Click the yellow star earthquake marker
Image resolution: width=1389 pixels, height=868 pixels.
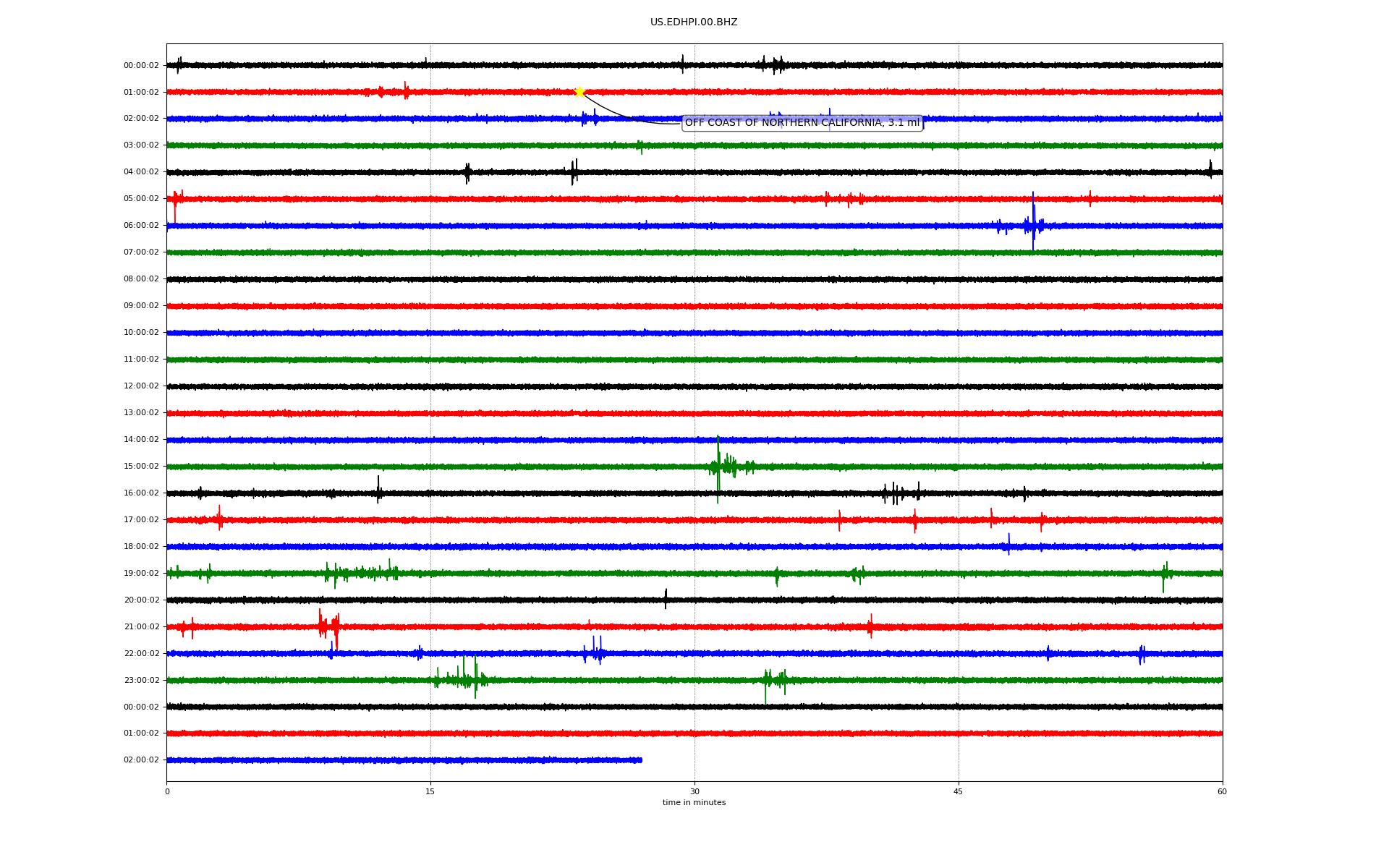(579, 92)
